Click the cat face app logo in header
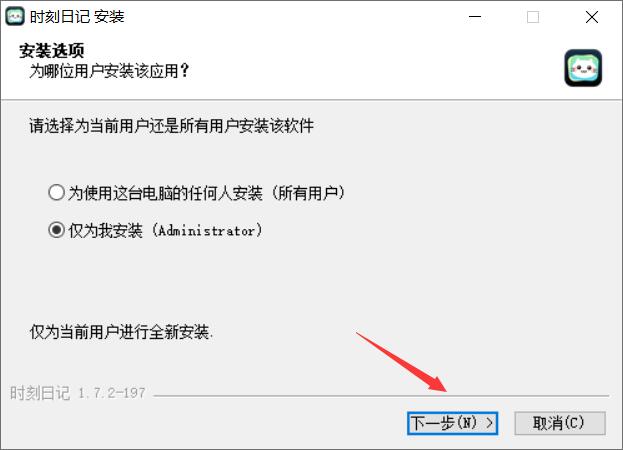The width and height of the screenshot is (623, 450). coord(583,68)
